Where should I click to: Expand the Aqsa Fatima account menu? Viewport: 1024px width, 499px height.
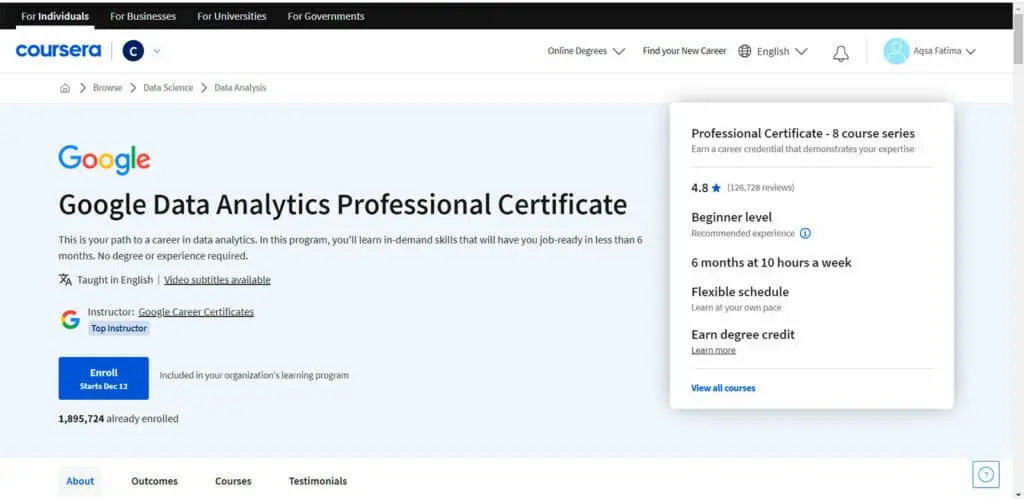(944, 51)
